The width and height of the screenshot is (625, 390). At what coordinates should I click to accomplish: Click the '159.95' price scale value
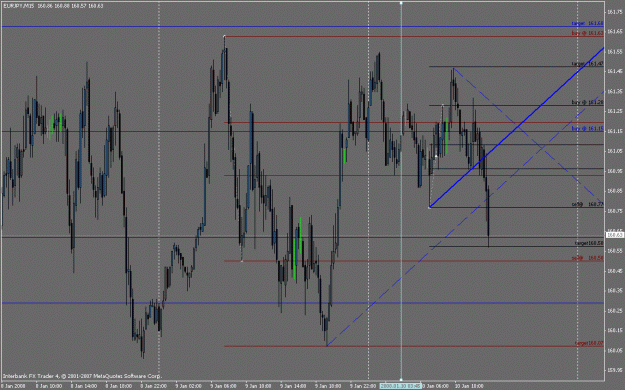[x=614, y=370]
